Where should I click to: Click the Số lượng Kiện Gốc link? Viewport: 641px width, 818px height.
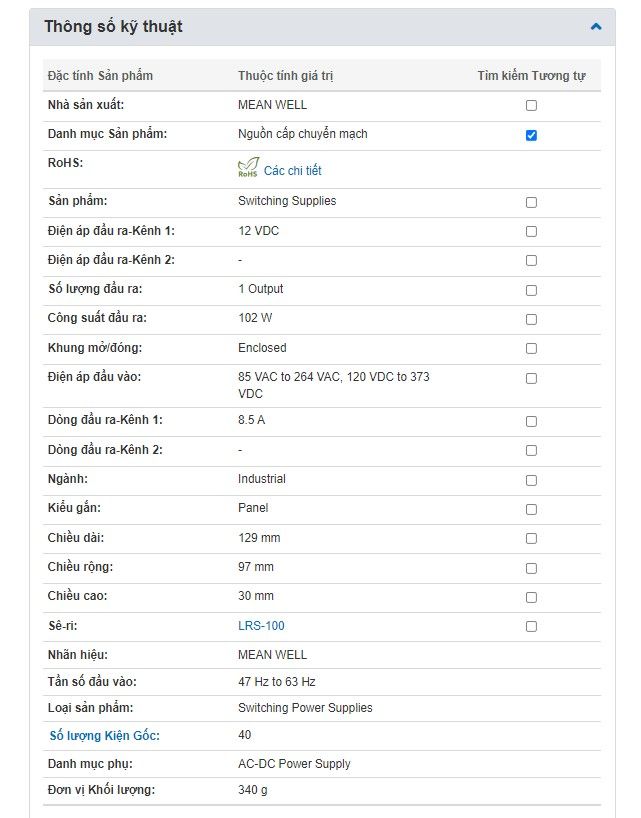point(105,736)
